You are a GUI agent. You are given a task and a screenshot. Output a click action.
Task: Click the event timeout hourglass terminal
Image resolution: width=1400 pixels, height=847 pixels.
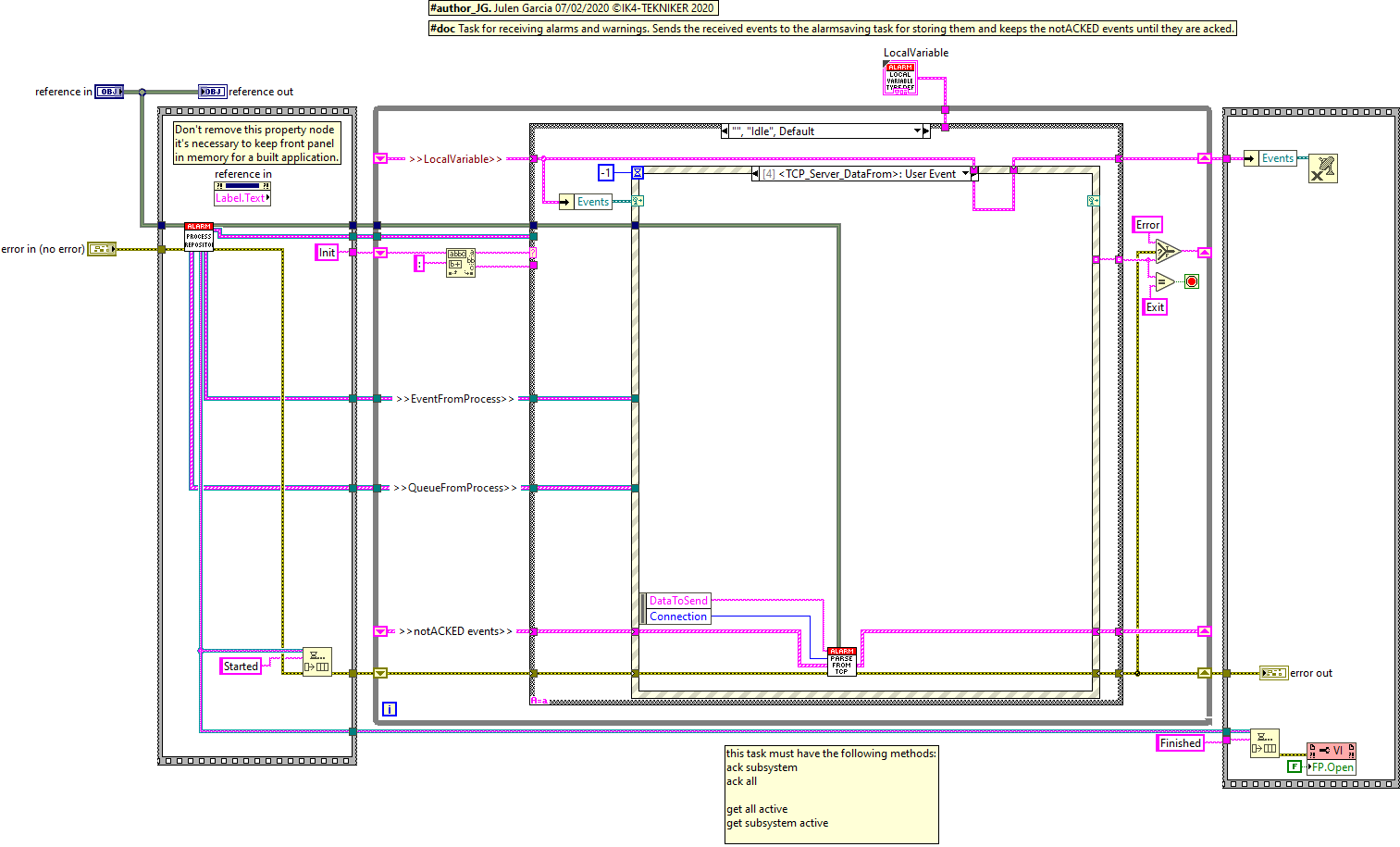tap(638, 173)
